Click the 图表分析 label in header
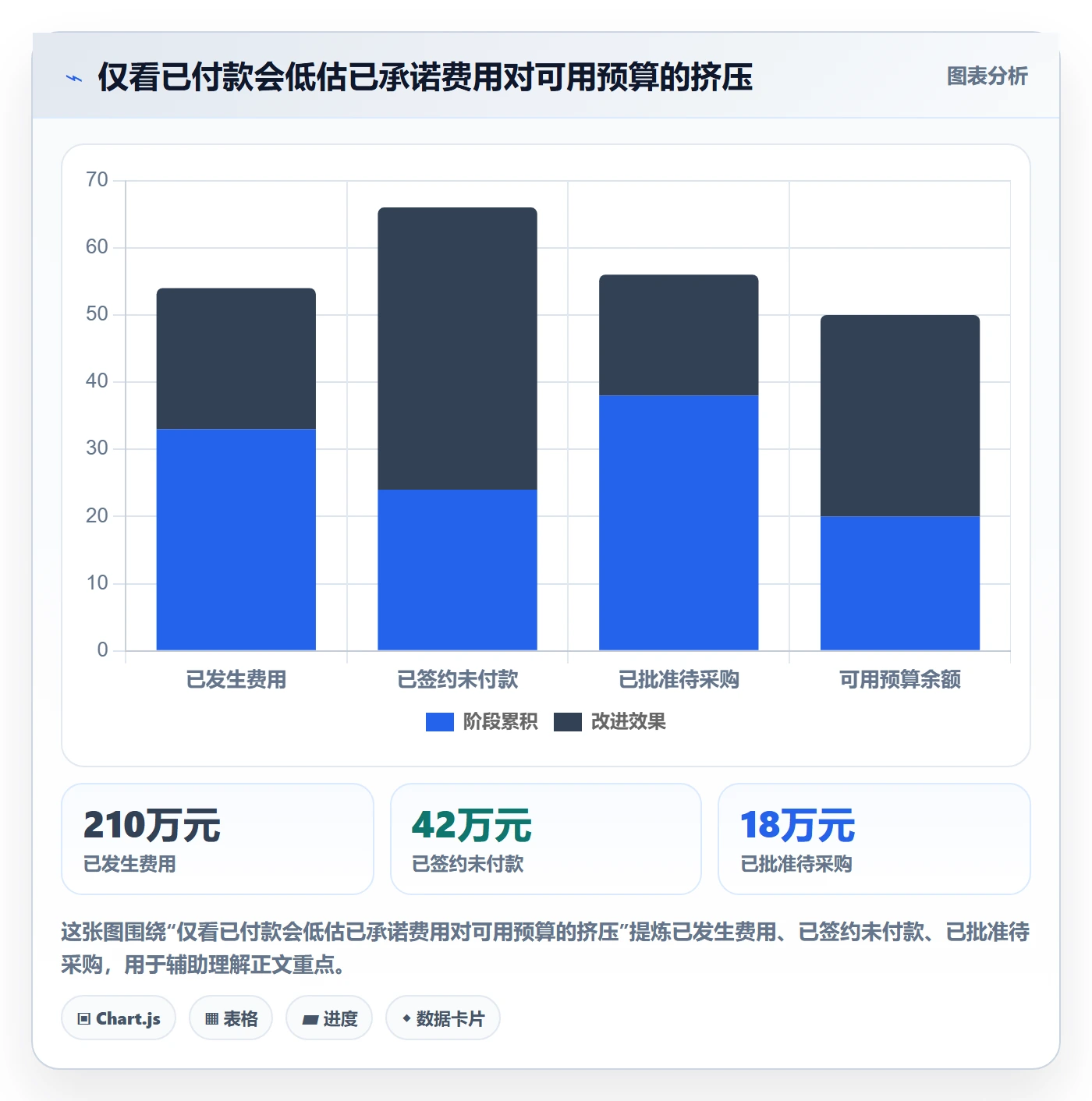1092x1101 pixels. pos(987,76)
